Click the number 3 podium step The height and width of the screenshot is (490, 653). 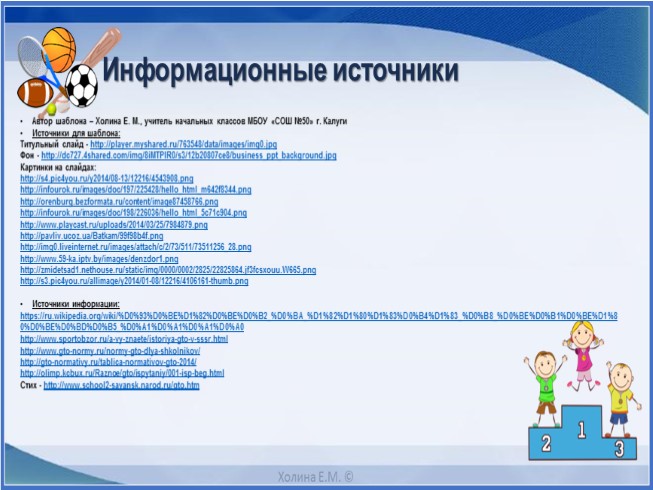coord(618,448)
